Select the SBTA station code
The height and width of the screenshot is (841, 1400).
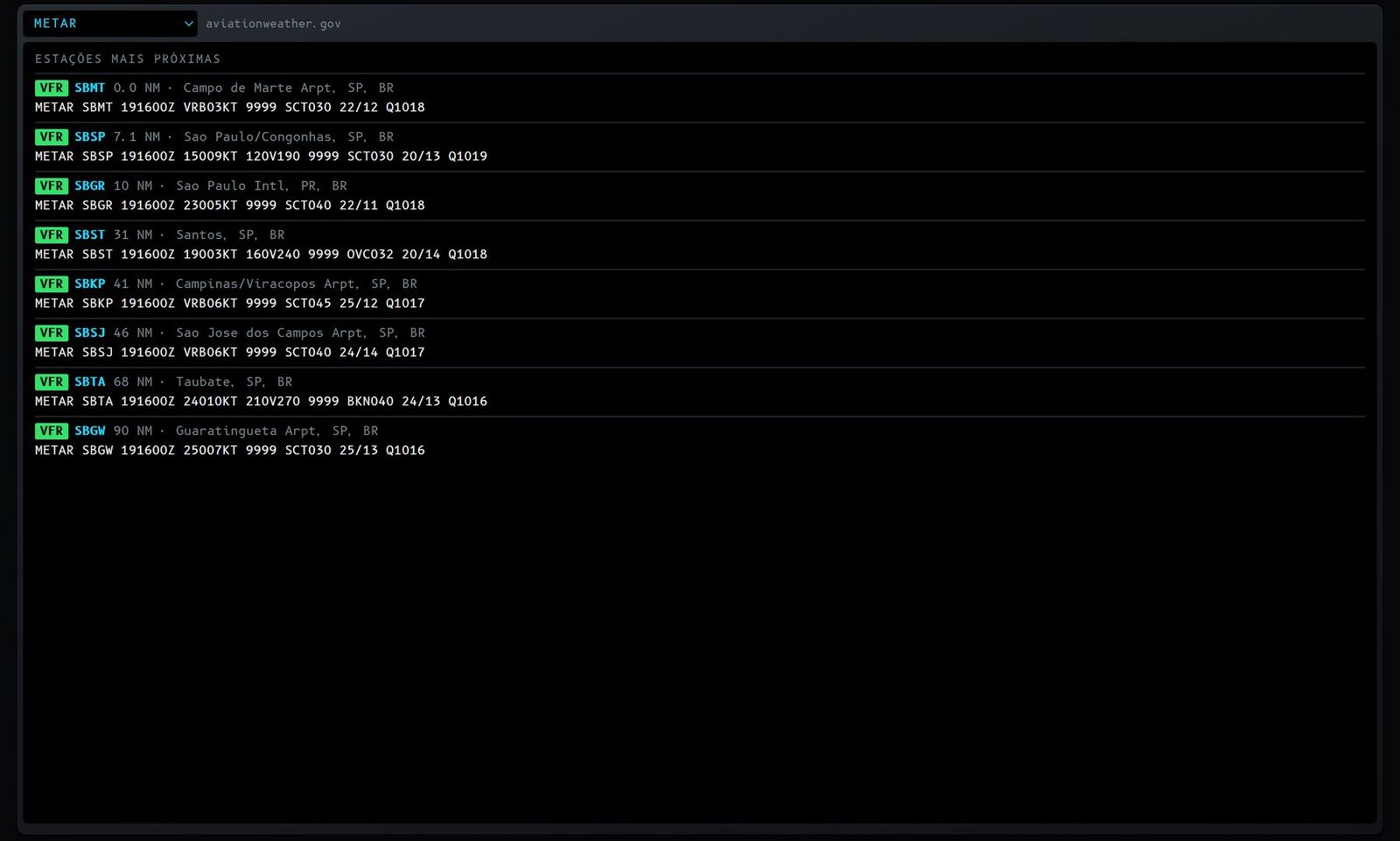point(89,382)
